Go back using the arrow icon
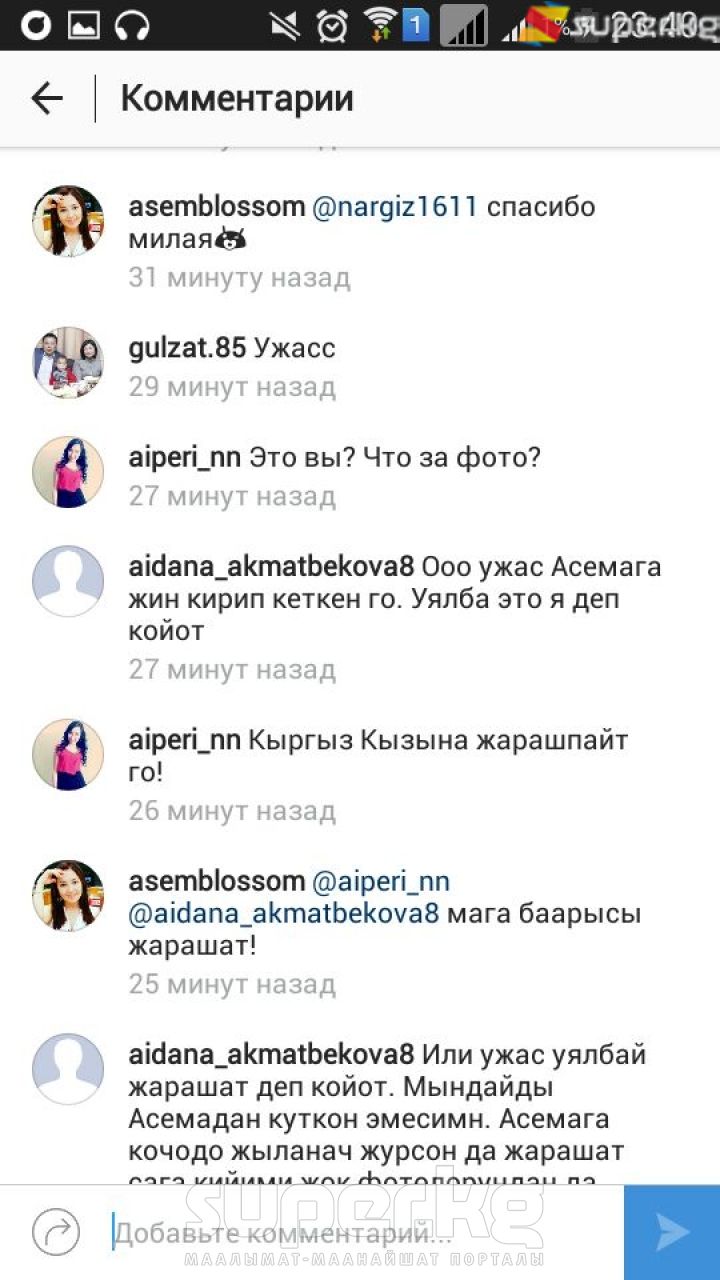Image resolution: width=720 pixels, height=1280 pixels. pos(47,98)
